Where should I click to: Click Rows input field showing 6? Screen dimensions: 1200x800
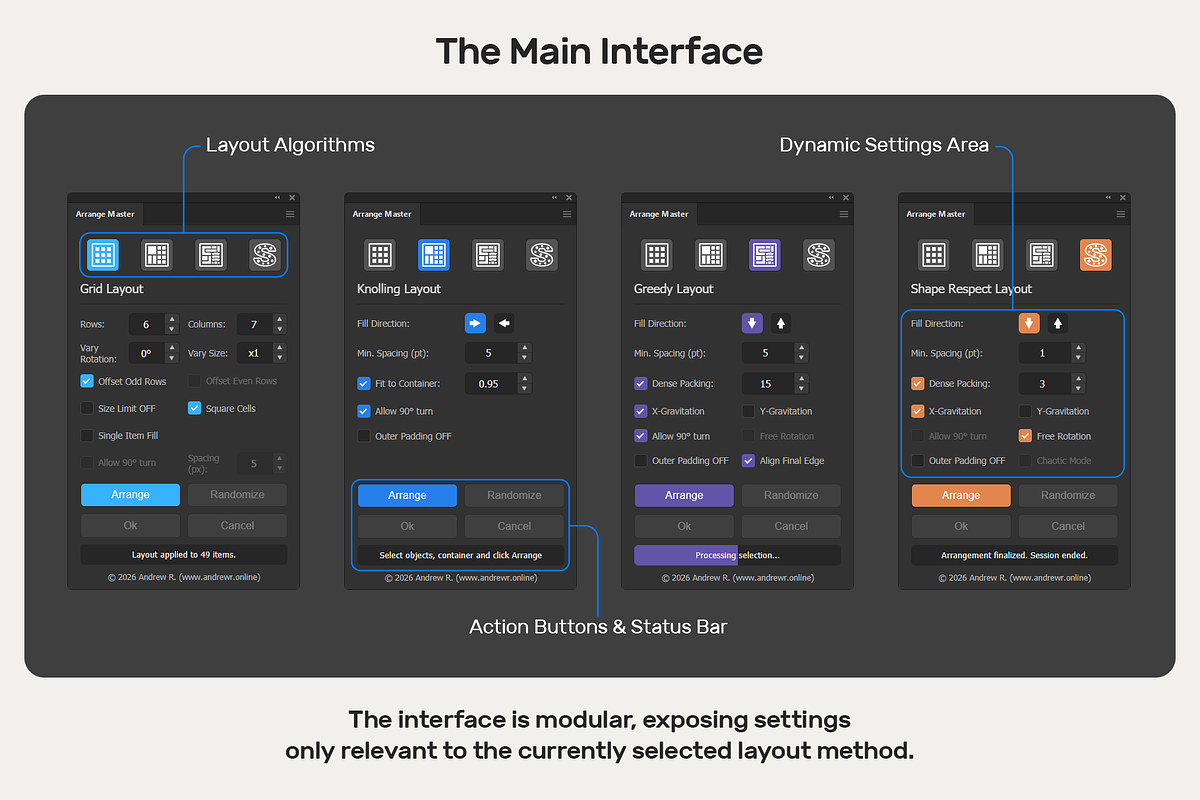click(147, 324)
